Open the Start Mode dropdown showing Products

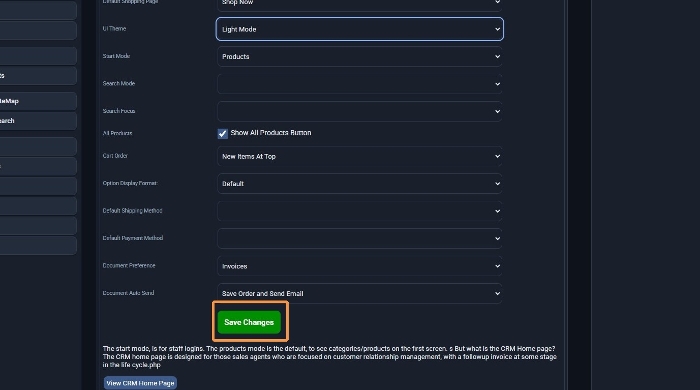click(x=359, y=57)
